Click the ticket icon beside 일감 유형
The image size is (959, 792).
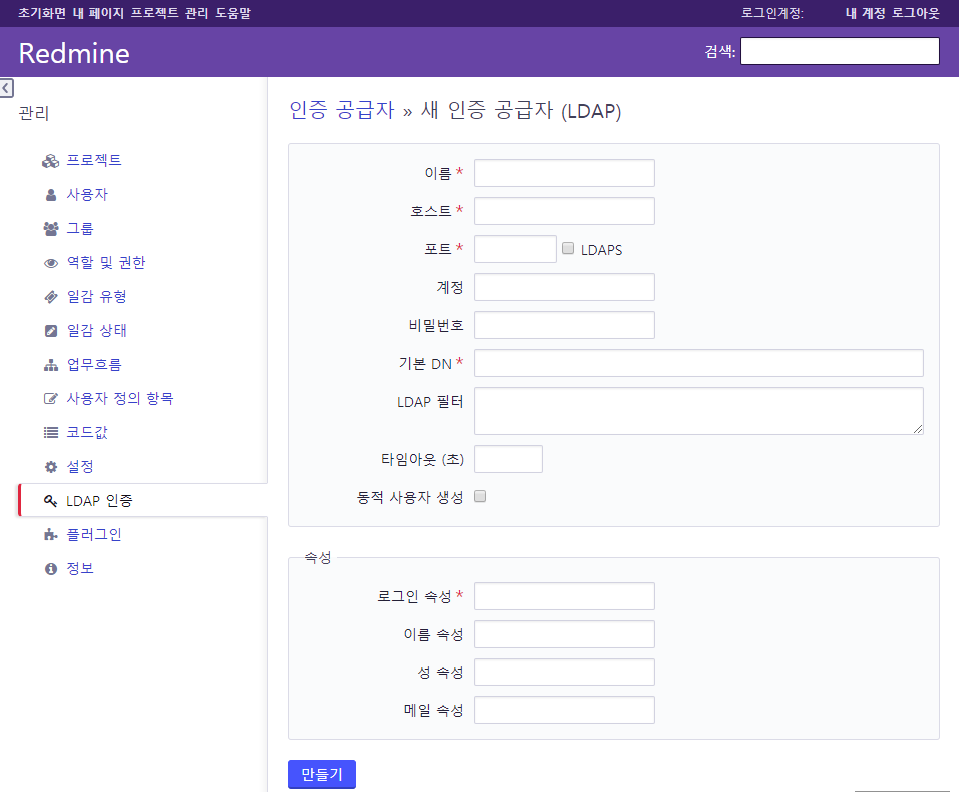[51, 297]
